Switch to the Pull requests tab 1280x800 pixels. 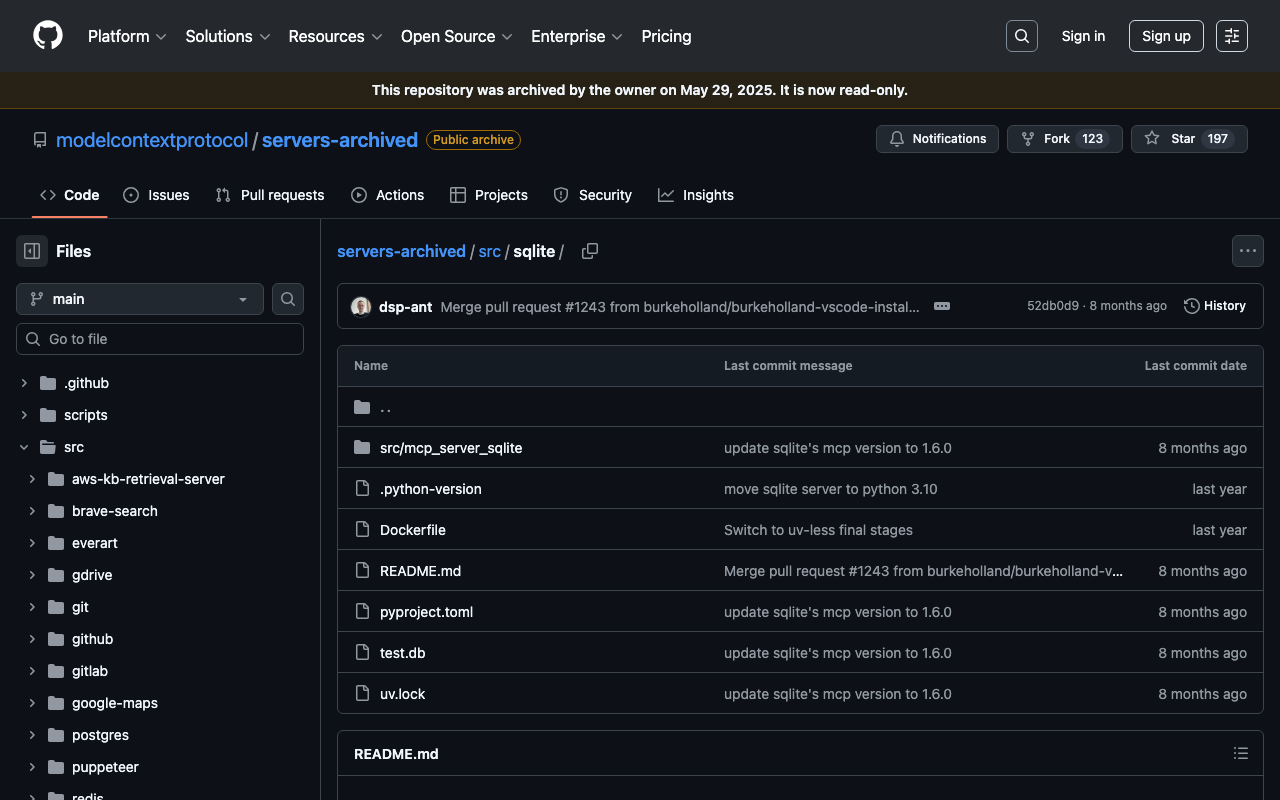click(270, 195)
